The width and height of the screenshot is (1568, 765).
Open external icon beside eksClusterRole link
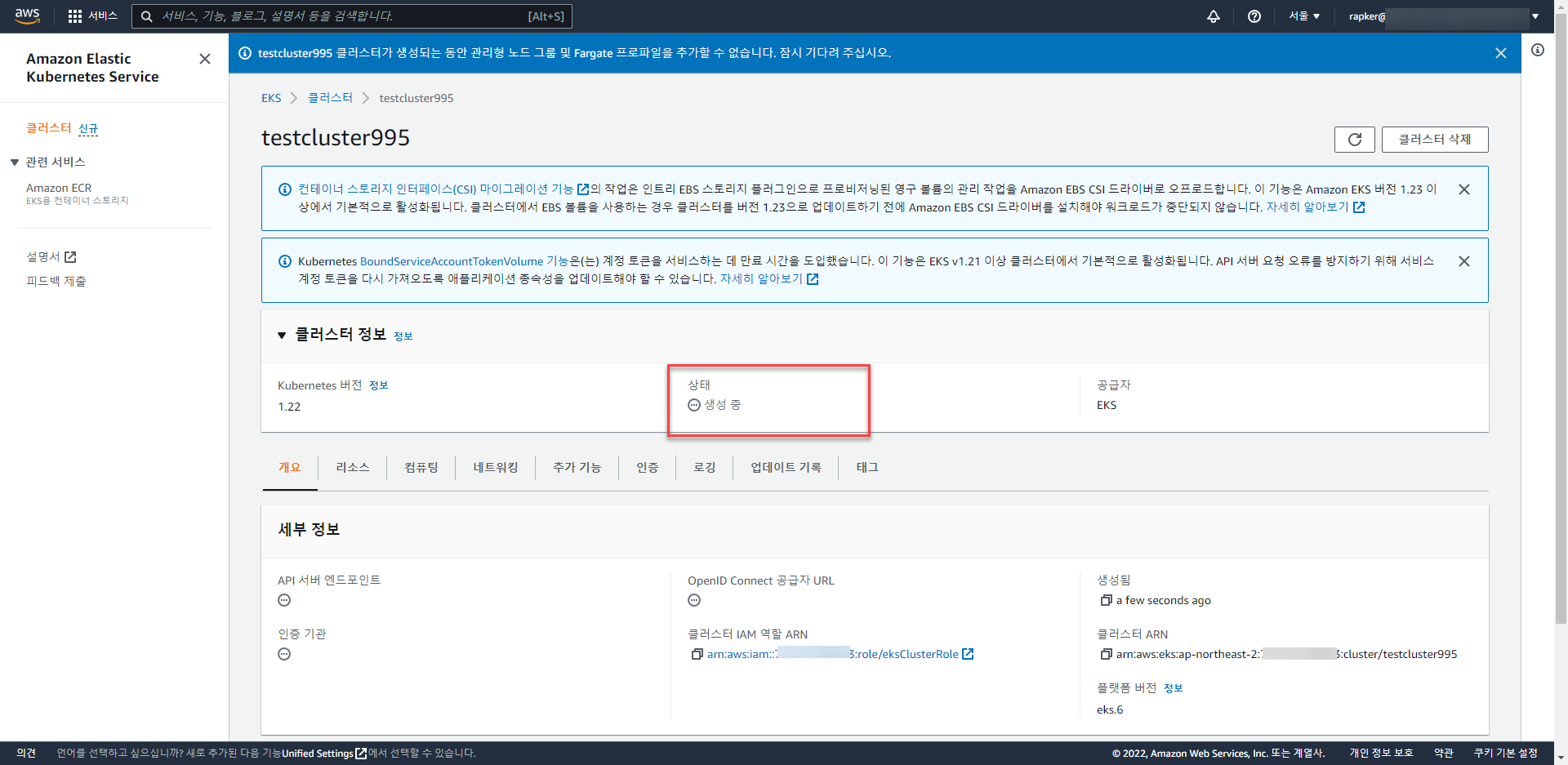(969, 654)
